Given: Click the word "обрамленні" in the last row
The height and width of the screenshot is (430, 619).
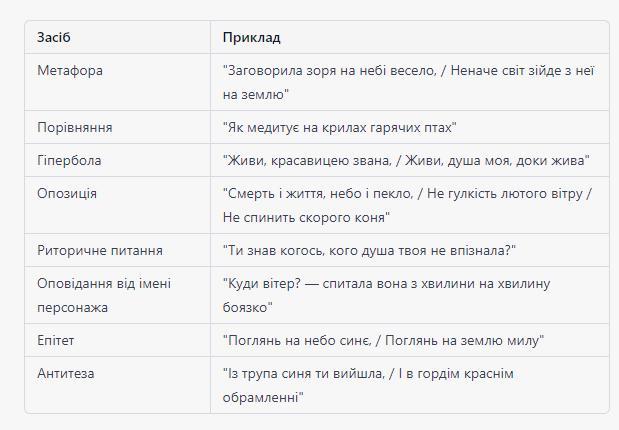Looking at the screenshot, I should (261, 397).
